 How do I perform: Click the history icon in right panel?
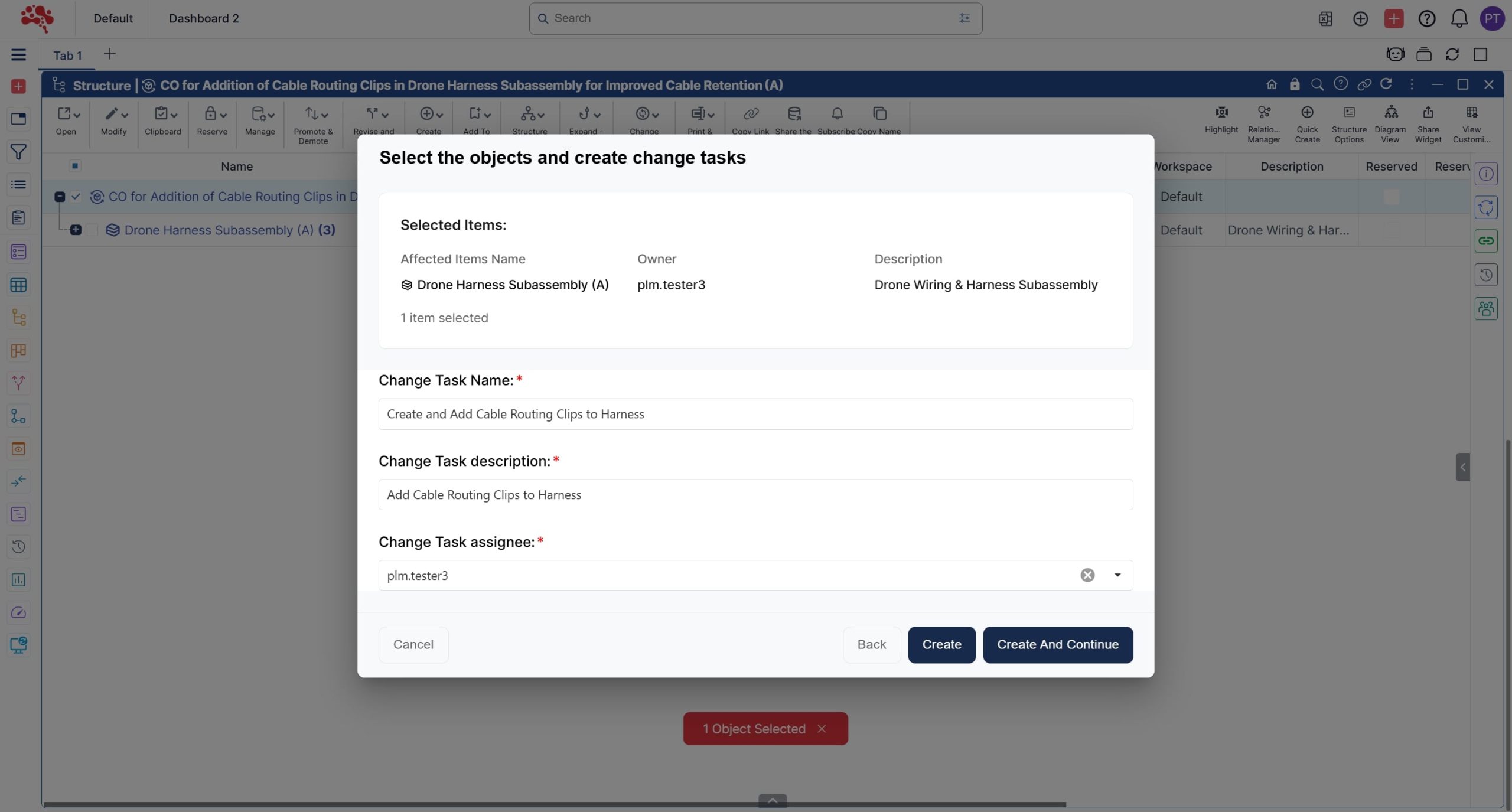click(x=1485, y=275)
